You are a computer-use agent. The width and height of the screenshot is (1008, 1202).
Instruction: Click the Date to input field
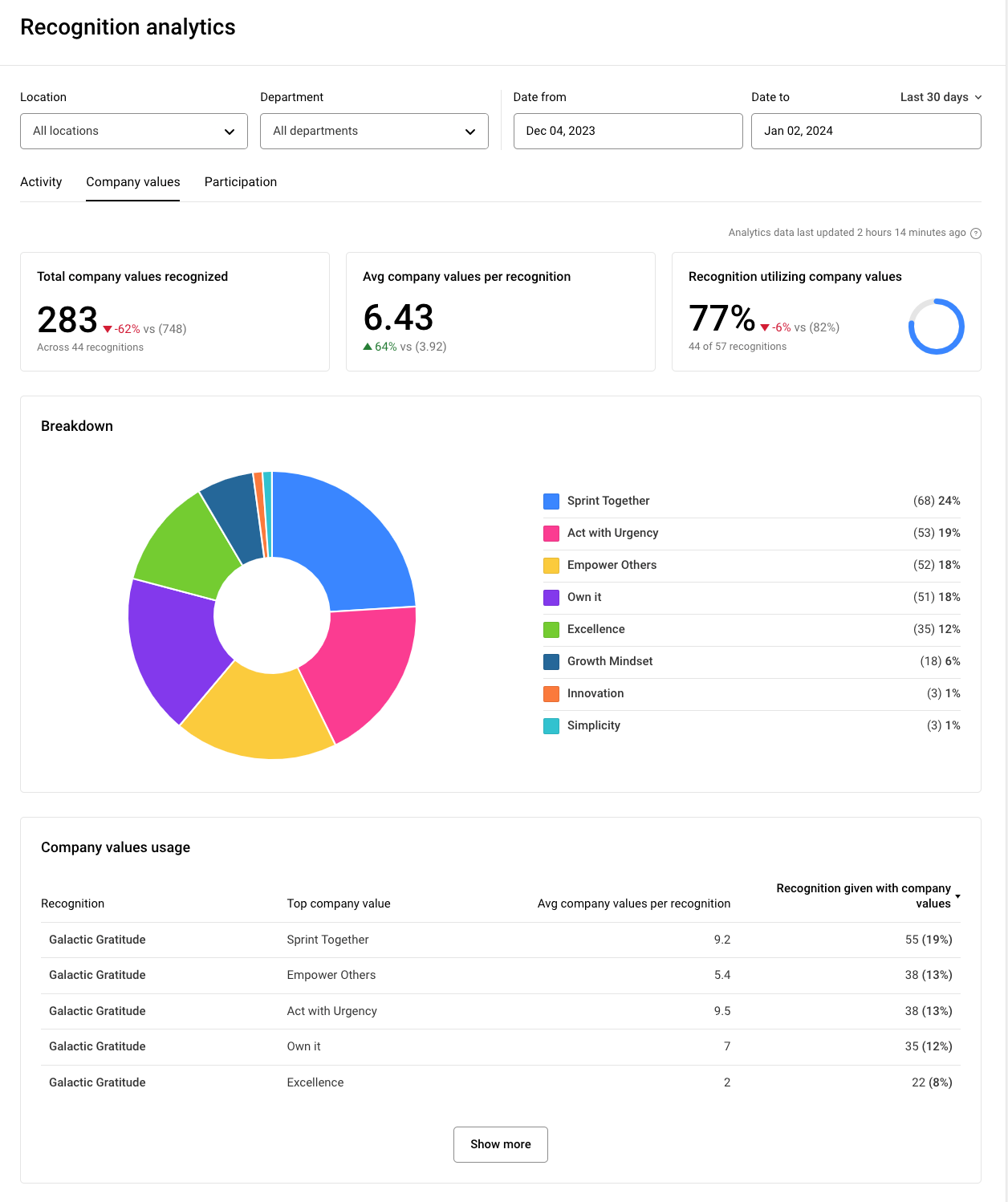[865, 131]
